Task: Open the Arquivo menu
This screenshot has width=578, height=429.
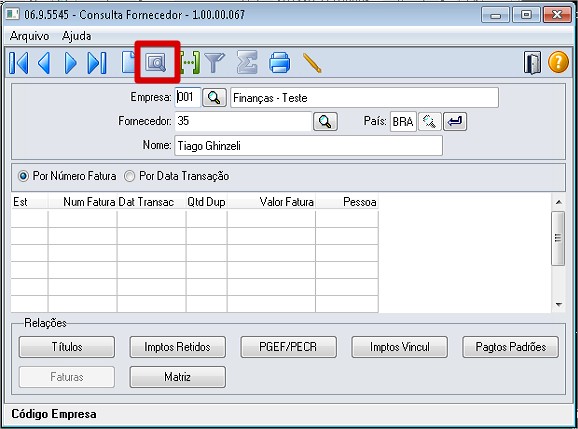Action: point(29,36)
